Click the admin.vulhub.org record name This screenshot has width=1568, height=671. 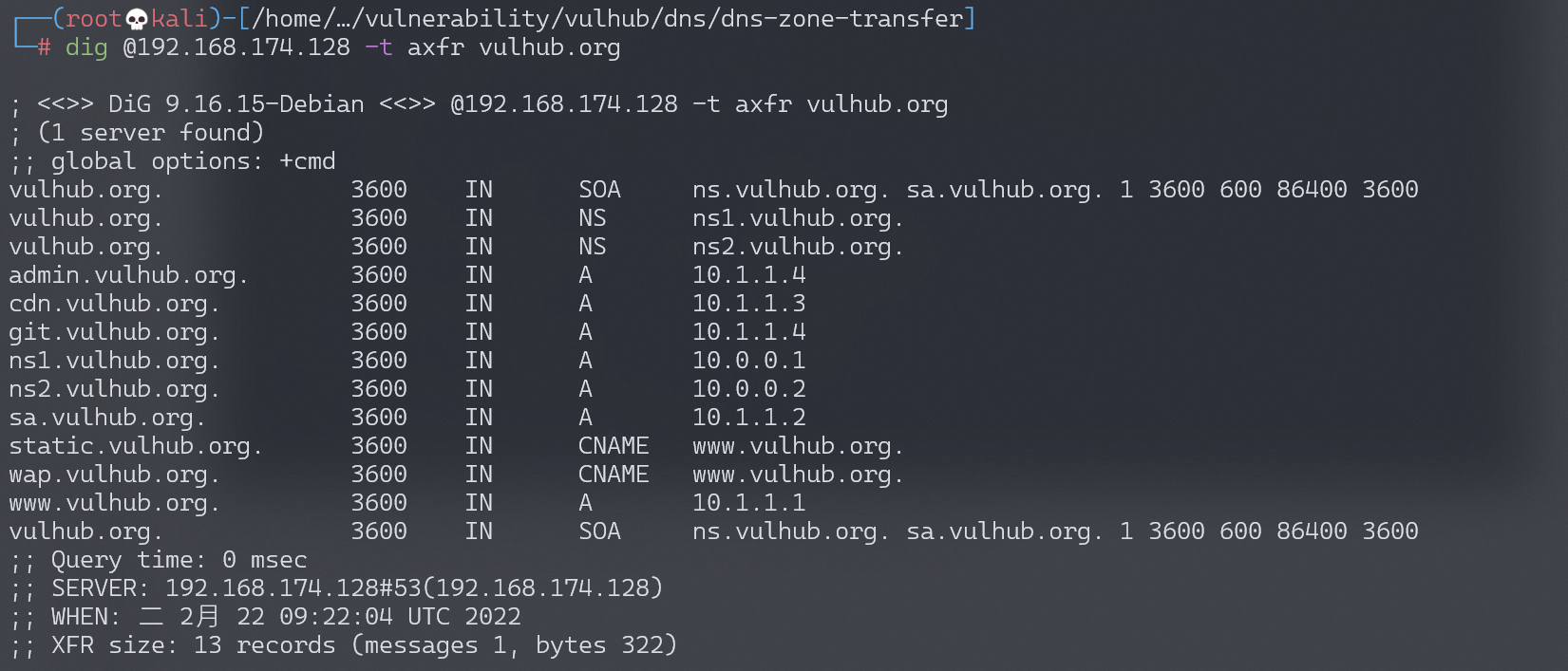point(128,275)
